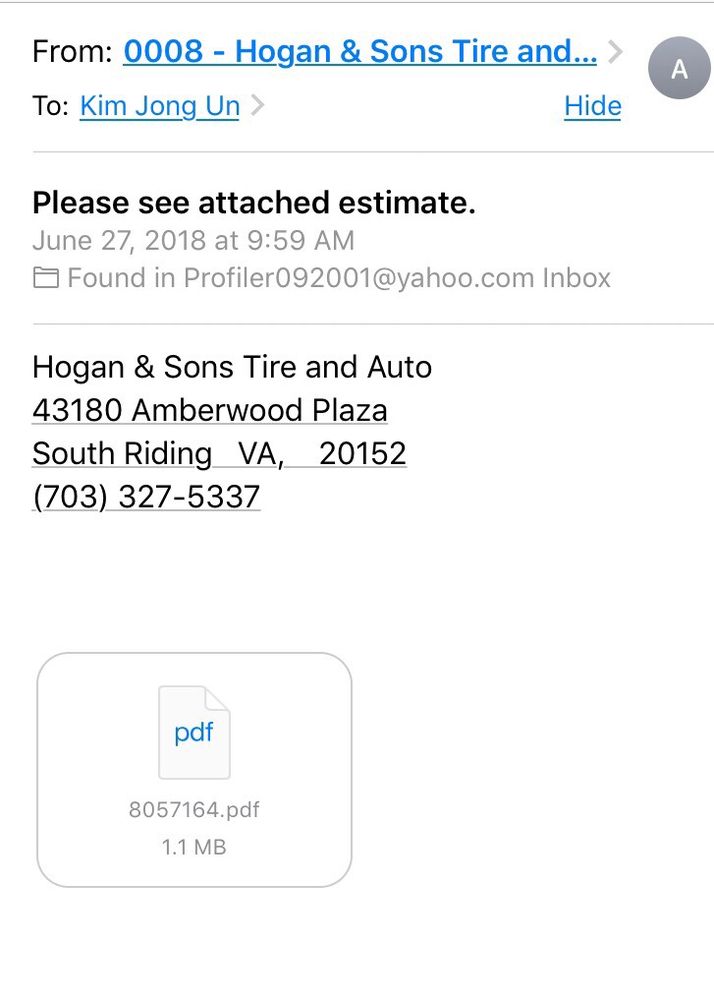Tap the 1.1 MB attachment size label

click(x=194, y=847)
